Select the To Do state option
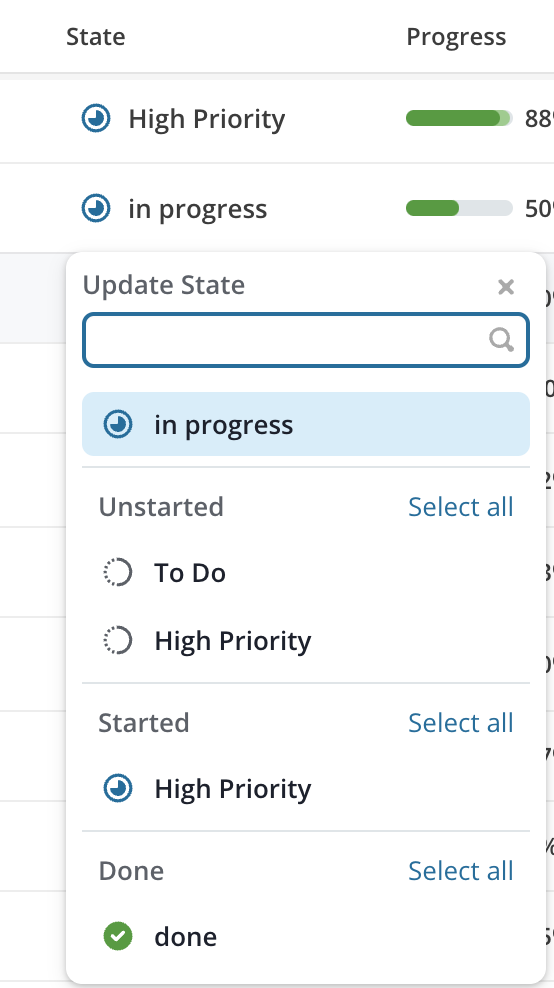Screen dimensions: 554x988 306,573
